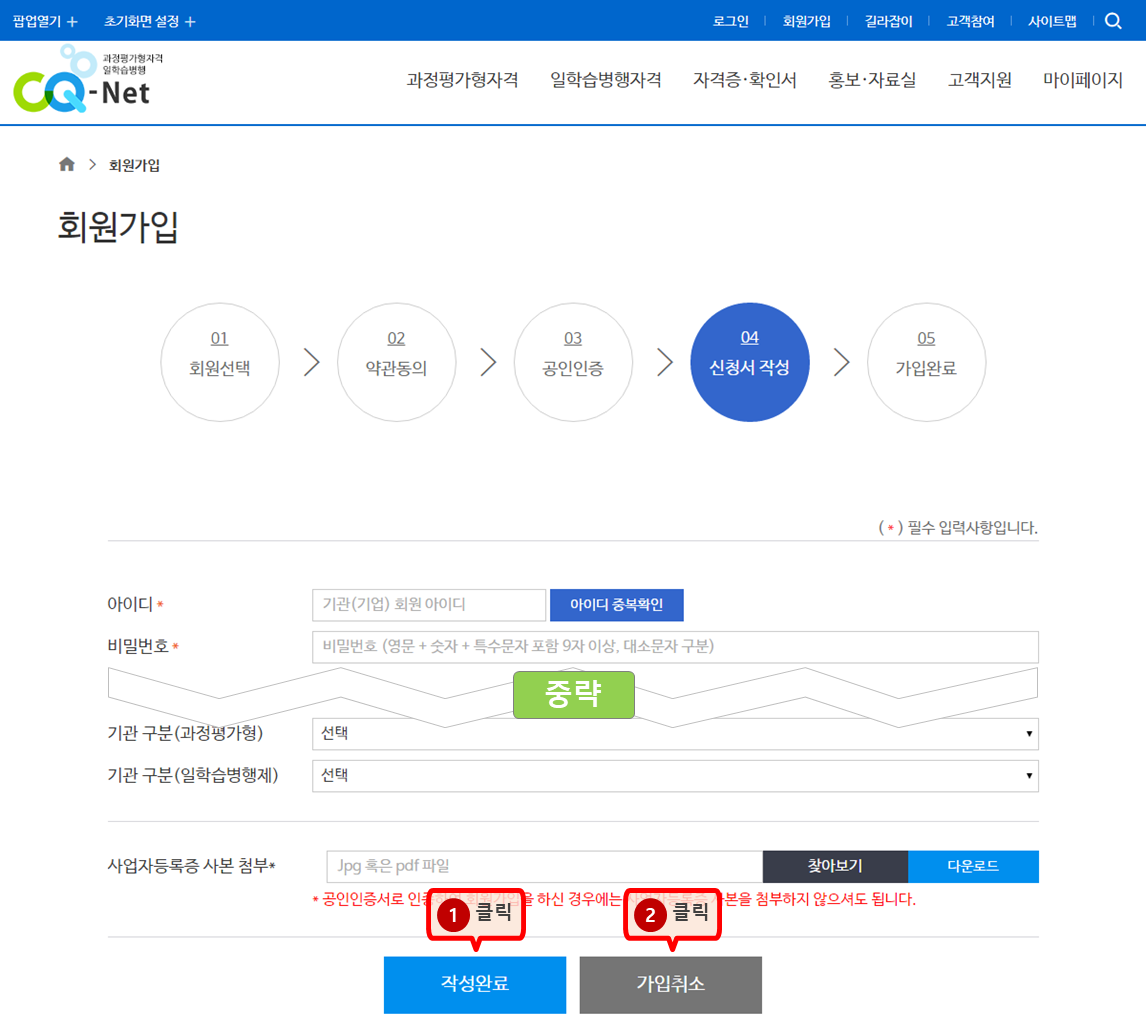This screenshot has width=1146, height=1031.
Task: Open the 사이트맵 link
Action: [1052, 21]
